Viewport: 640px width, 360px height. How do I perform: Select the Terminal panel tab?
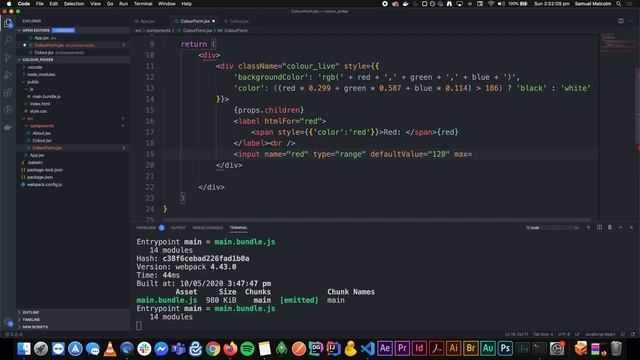(238, 228)
